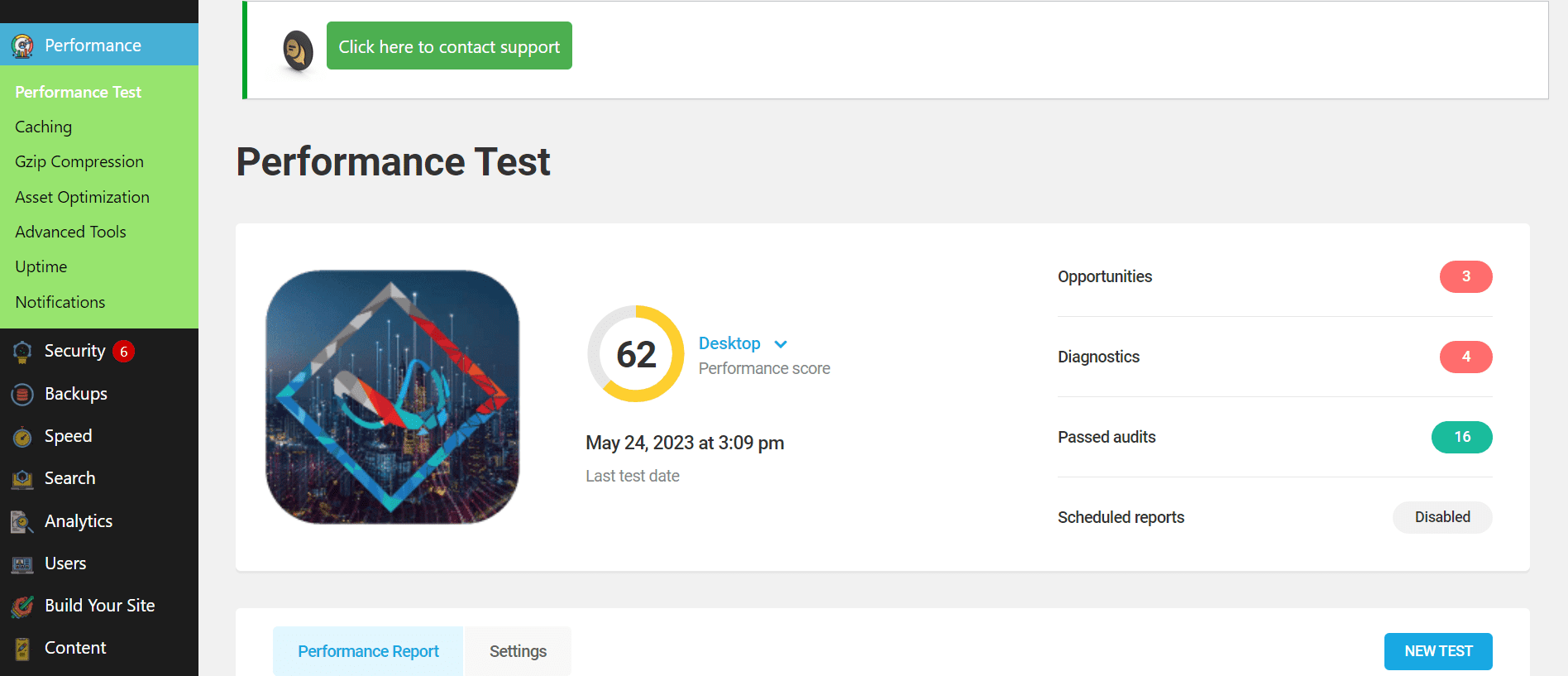This screenshot has width=1568, height=676.
Task: Click the support avatar icon
Action: [x=298, y=50]
